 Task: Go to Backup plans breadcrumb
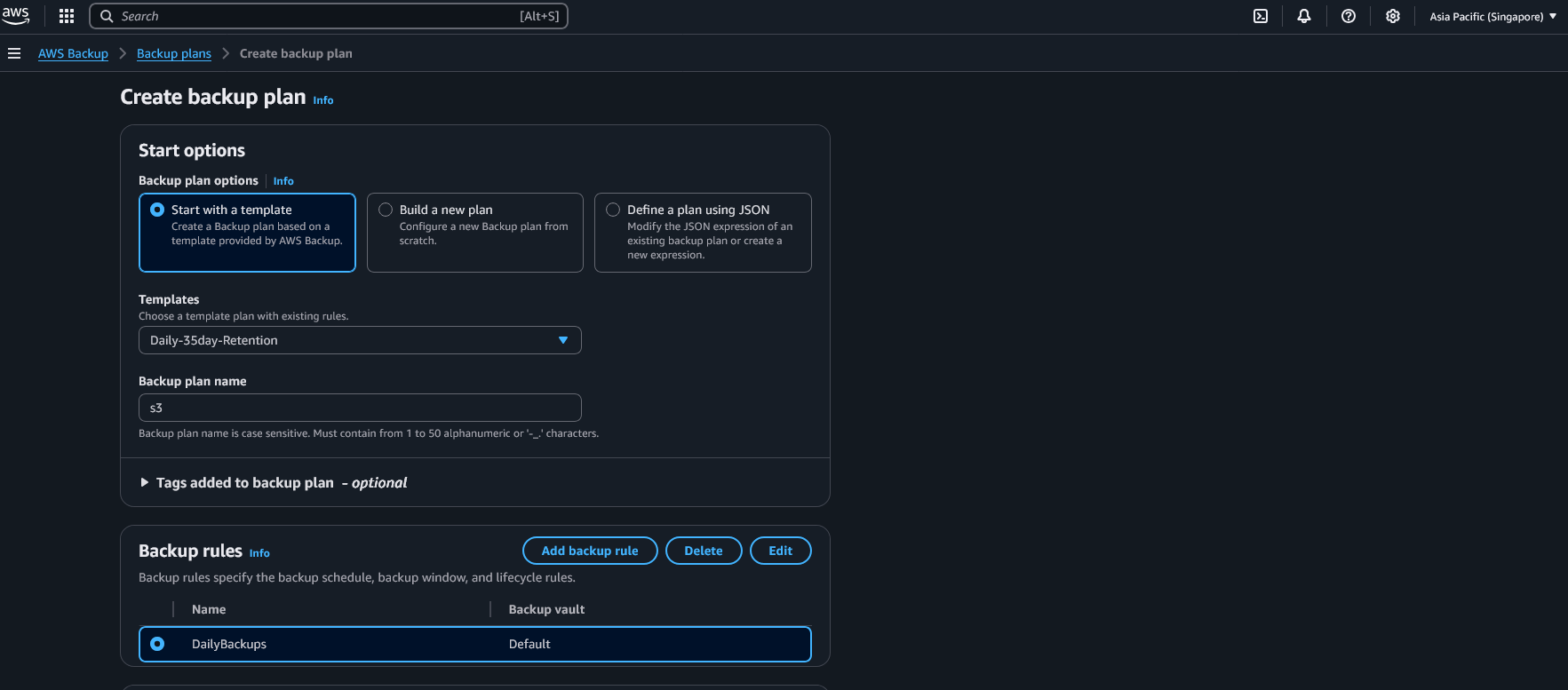[x=174, y=53]
